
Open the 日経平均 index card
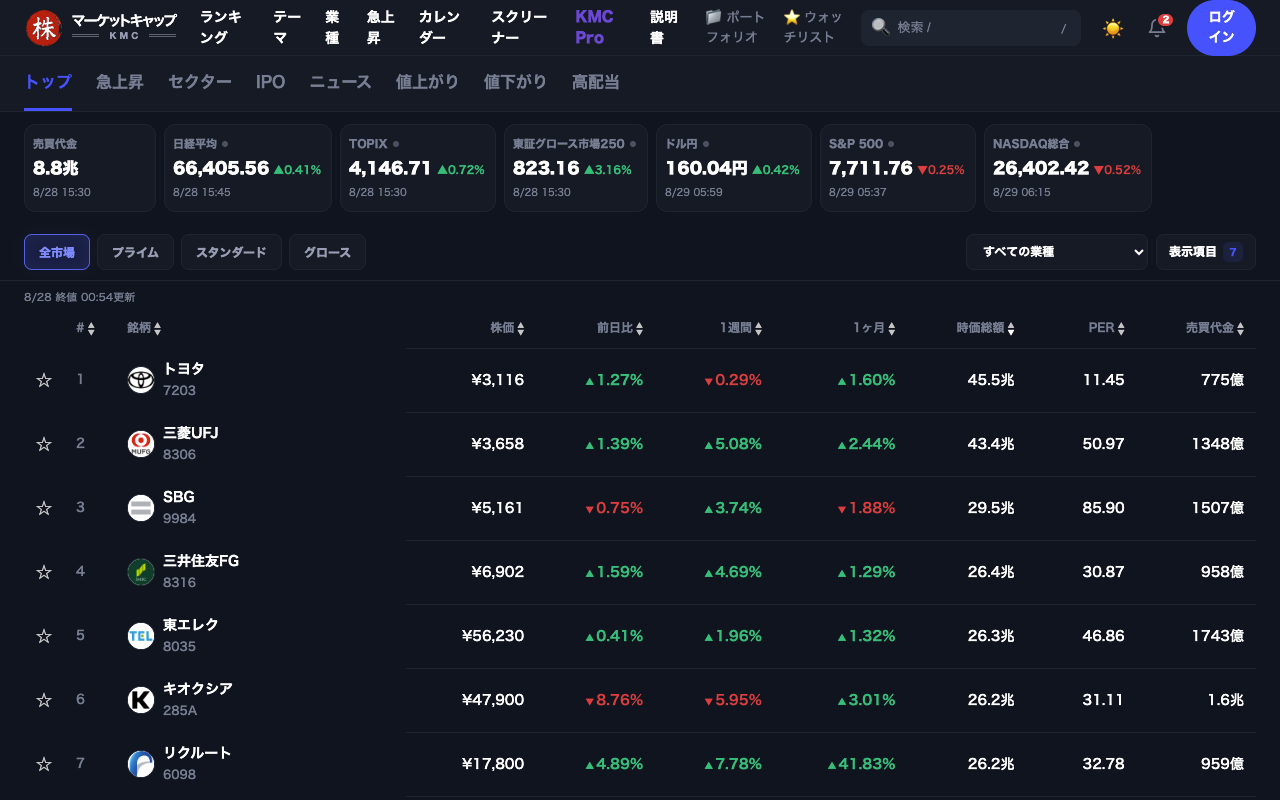coord(248,168)
